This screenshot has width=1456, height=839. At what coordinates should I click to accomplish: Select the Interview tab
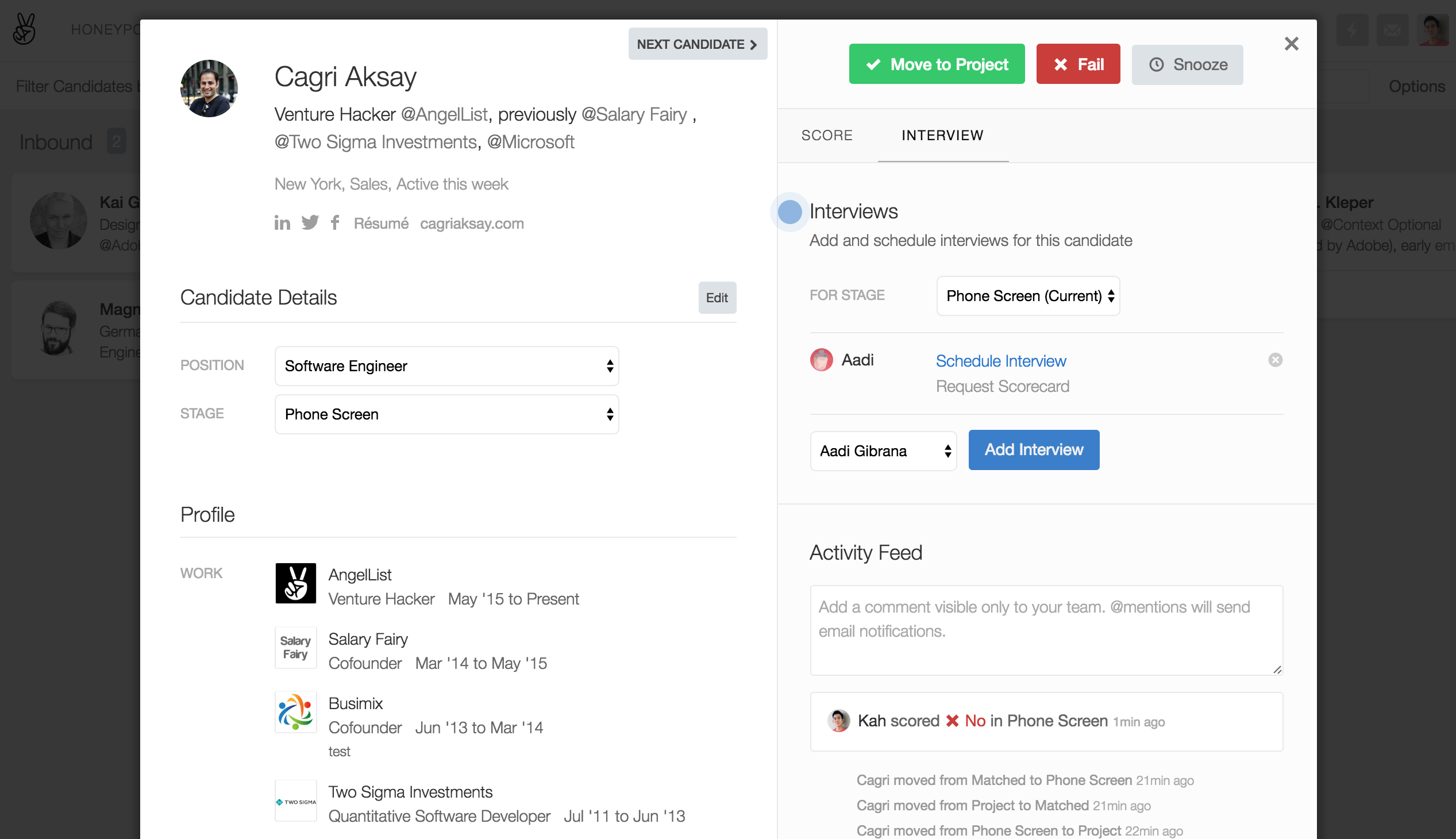[x=942, y=136]
